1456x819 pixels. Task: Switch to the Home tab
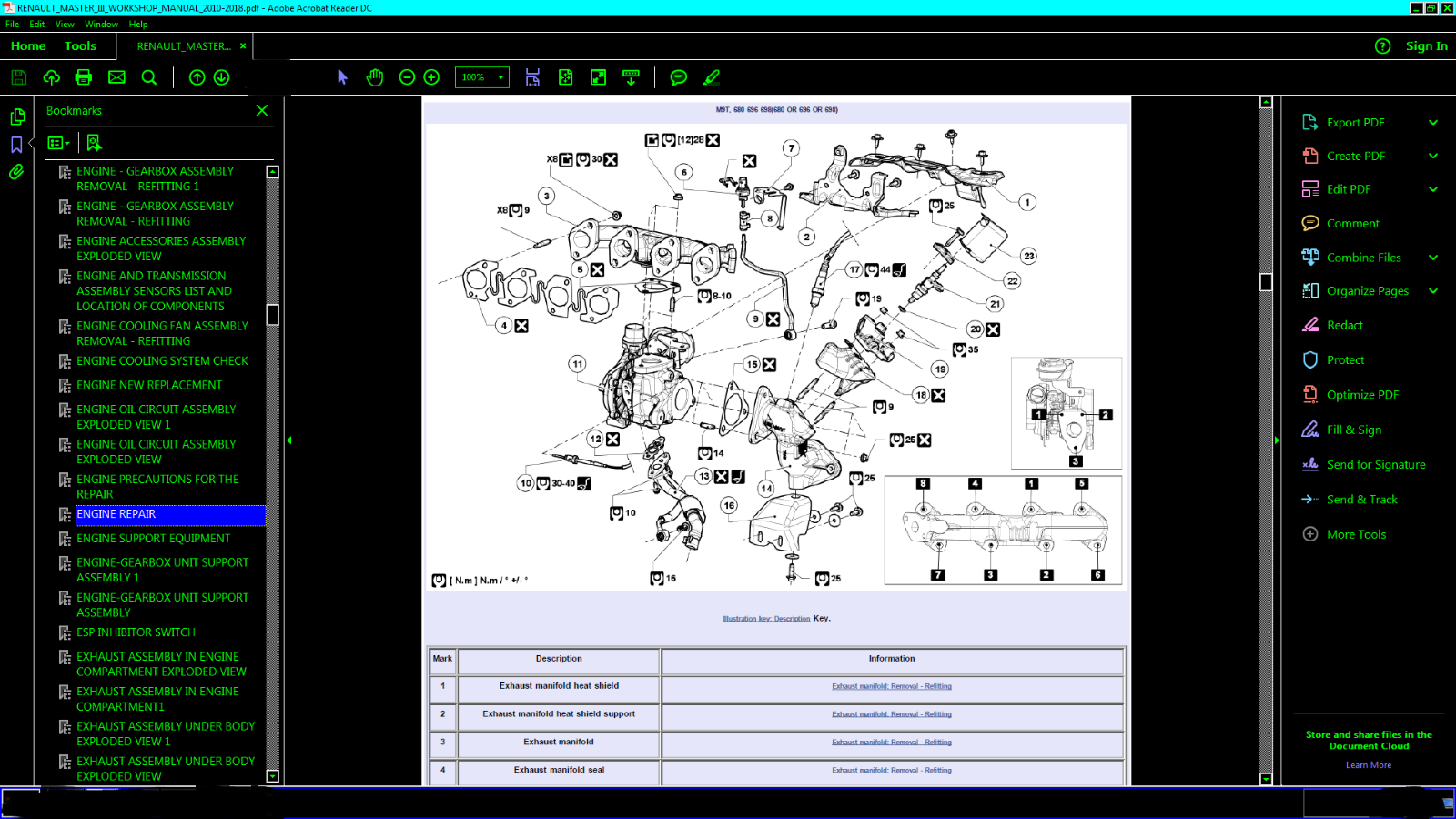point(28,45)
